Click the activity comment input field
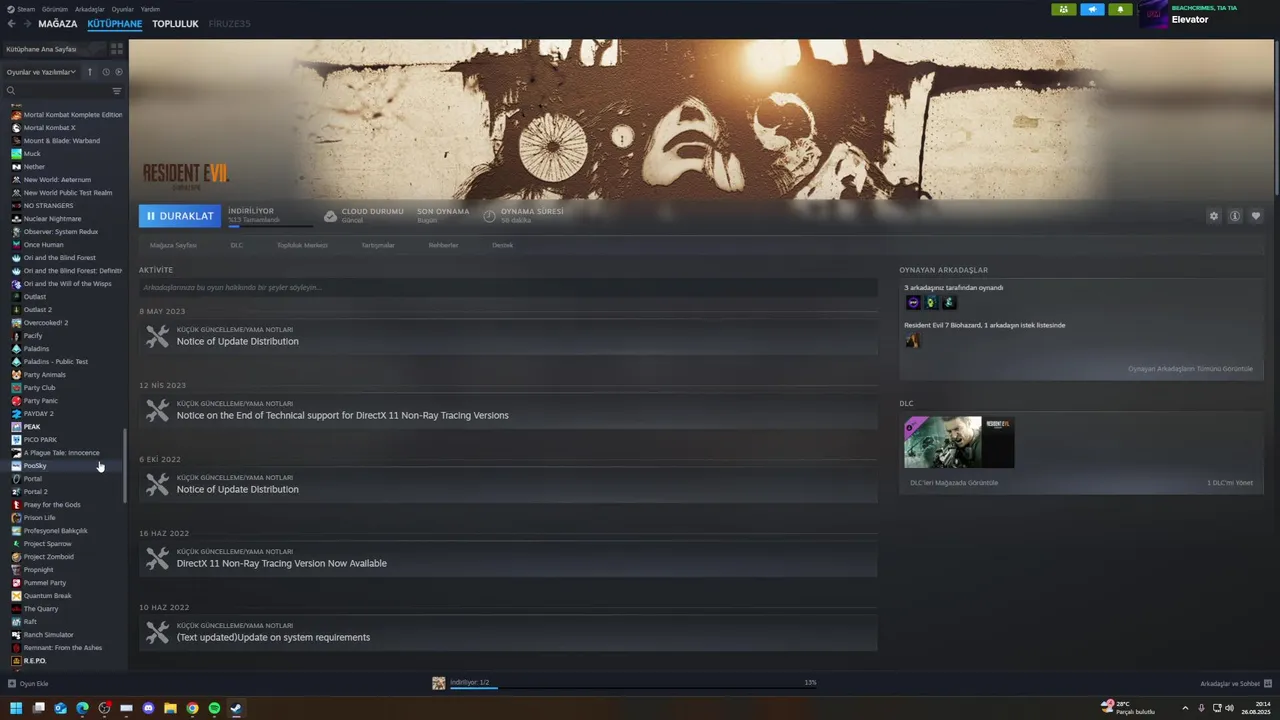This screenshot has width=1280, height=720. click(508, 287)
